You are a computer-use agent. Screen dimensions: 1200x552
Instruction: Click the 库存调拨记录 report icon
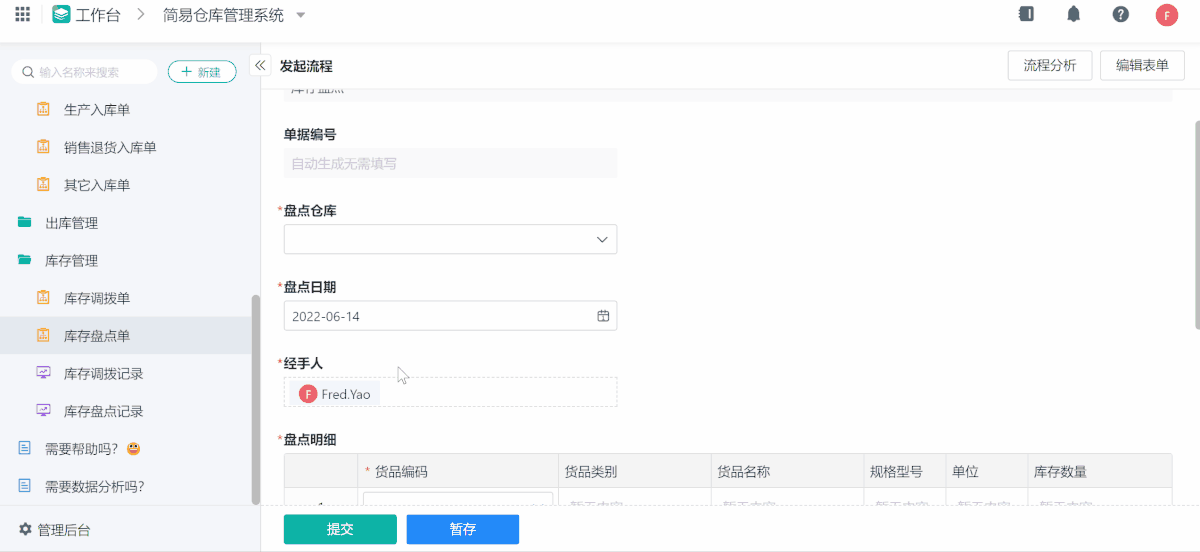(x=43, y=373)
